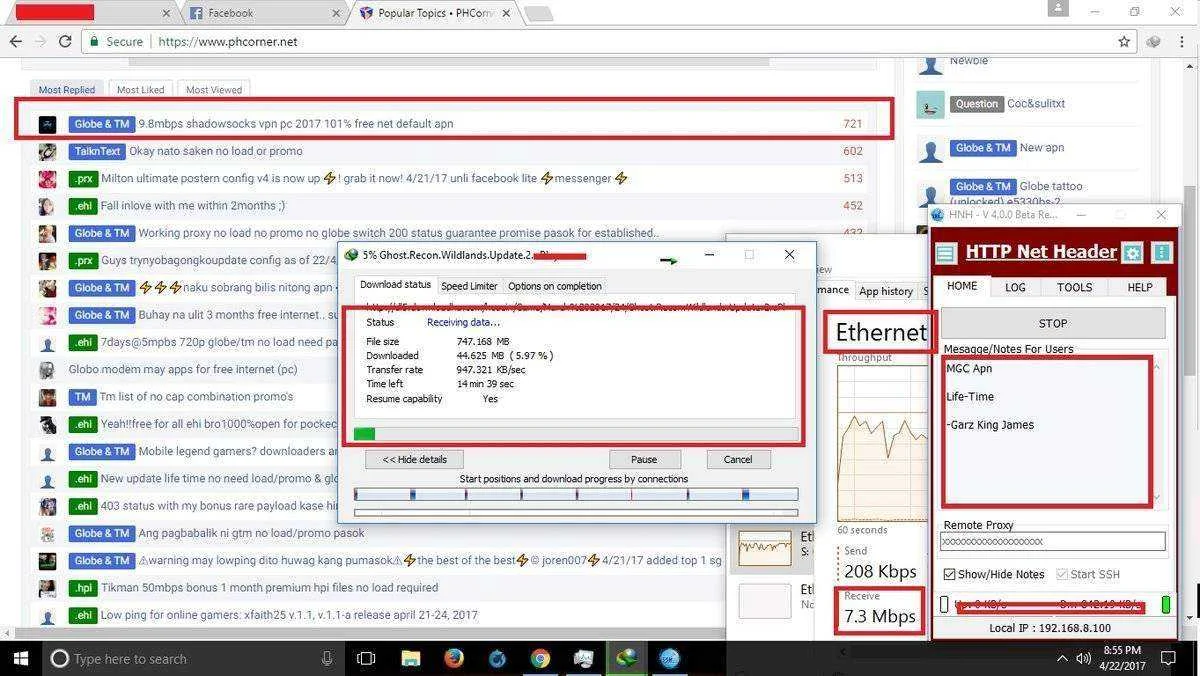Toggle the Show/Hide Notes checkbox
The image size is (1200, 676).
click(950, 574)
